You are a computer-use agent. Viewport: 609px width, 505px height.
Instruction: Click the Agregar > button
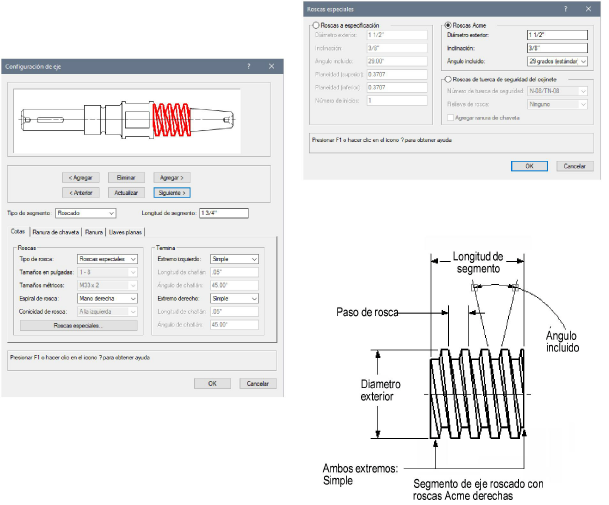(x=172, y=178)
